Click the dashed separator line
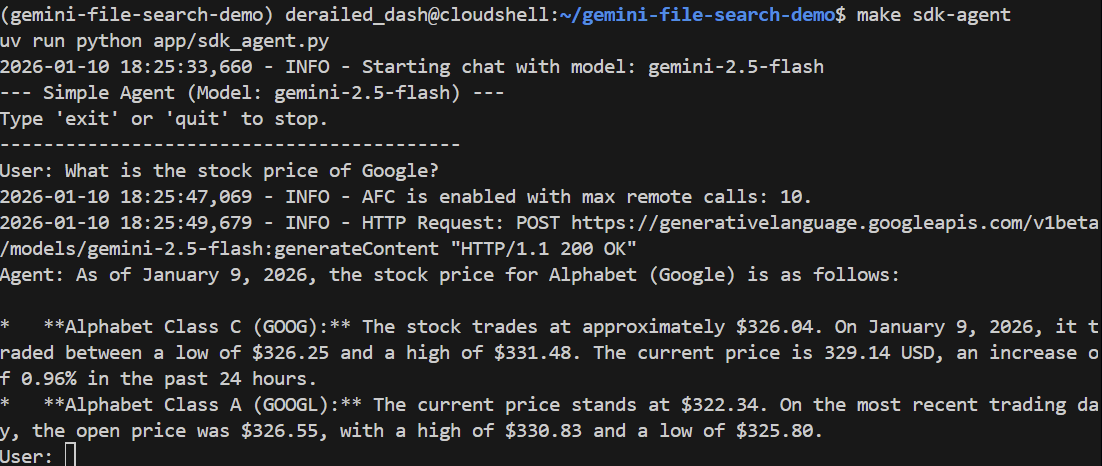Viewport: 1102px width, 466px height. pyautogui.click(x=230, y=145)
